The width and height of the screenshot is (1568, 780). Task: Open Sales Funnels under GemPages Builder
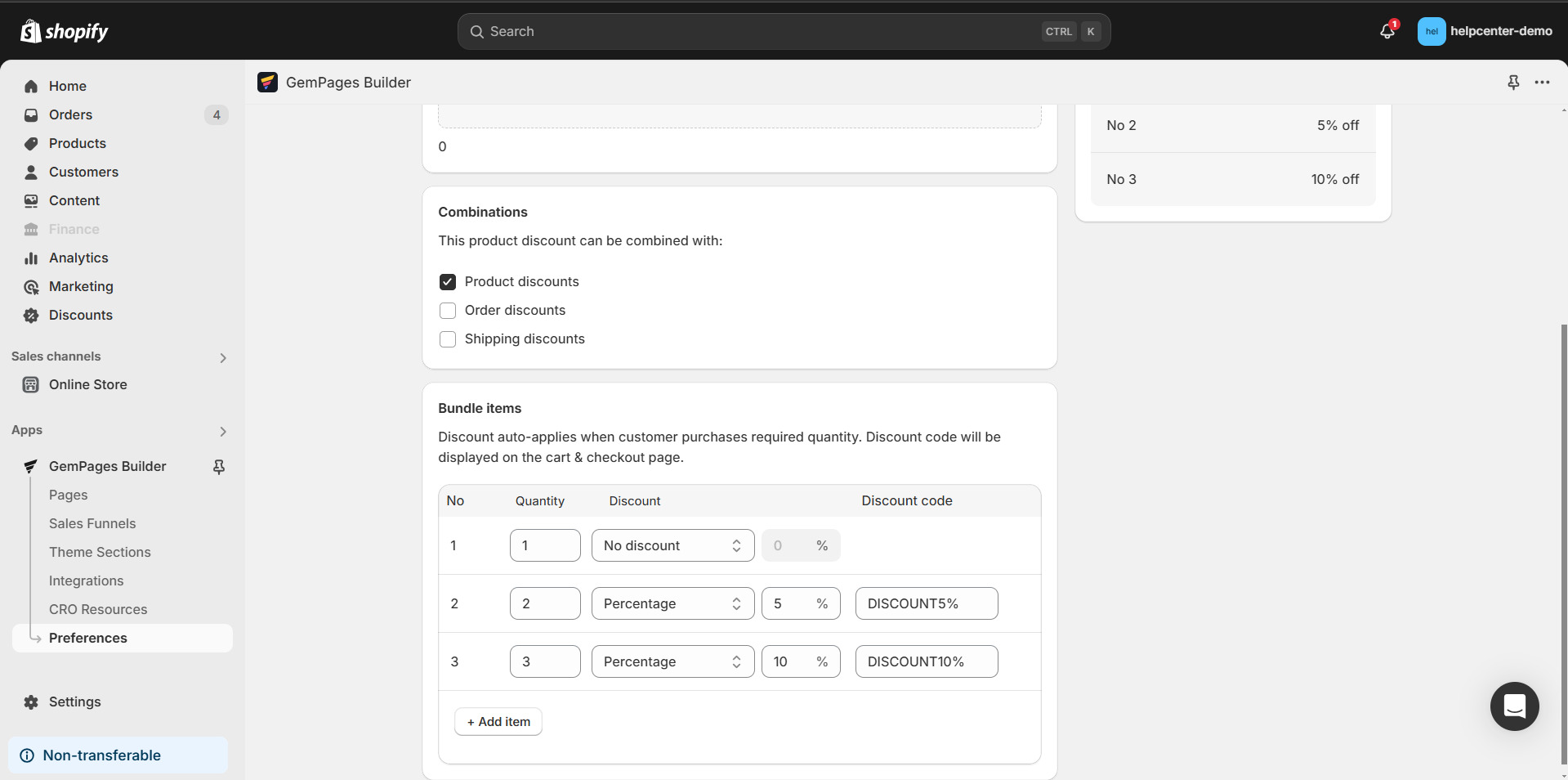[x=92, y=524]
